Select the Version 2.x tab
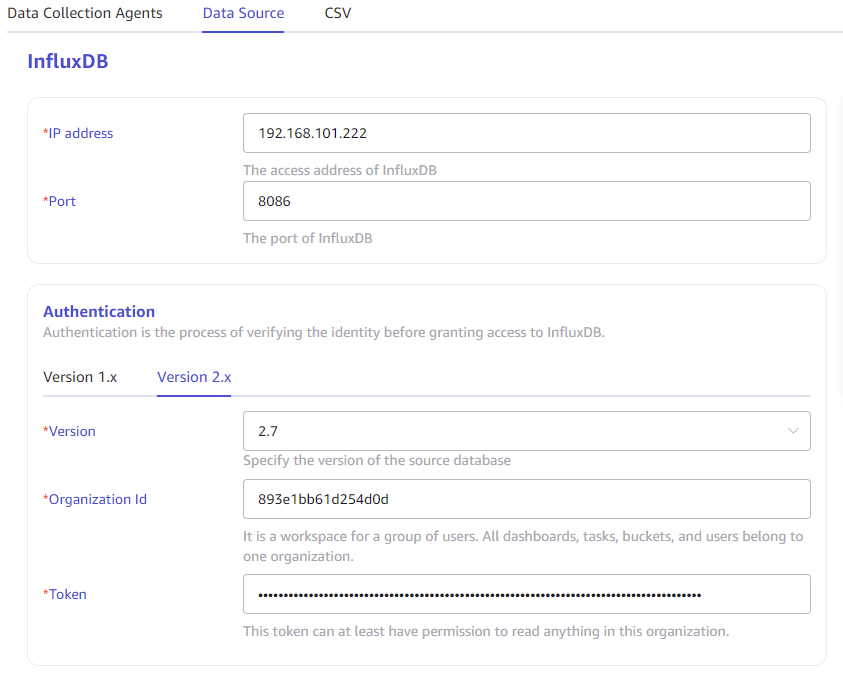Screen dimensions: 843x682 (193, 377)
